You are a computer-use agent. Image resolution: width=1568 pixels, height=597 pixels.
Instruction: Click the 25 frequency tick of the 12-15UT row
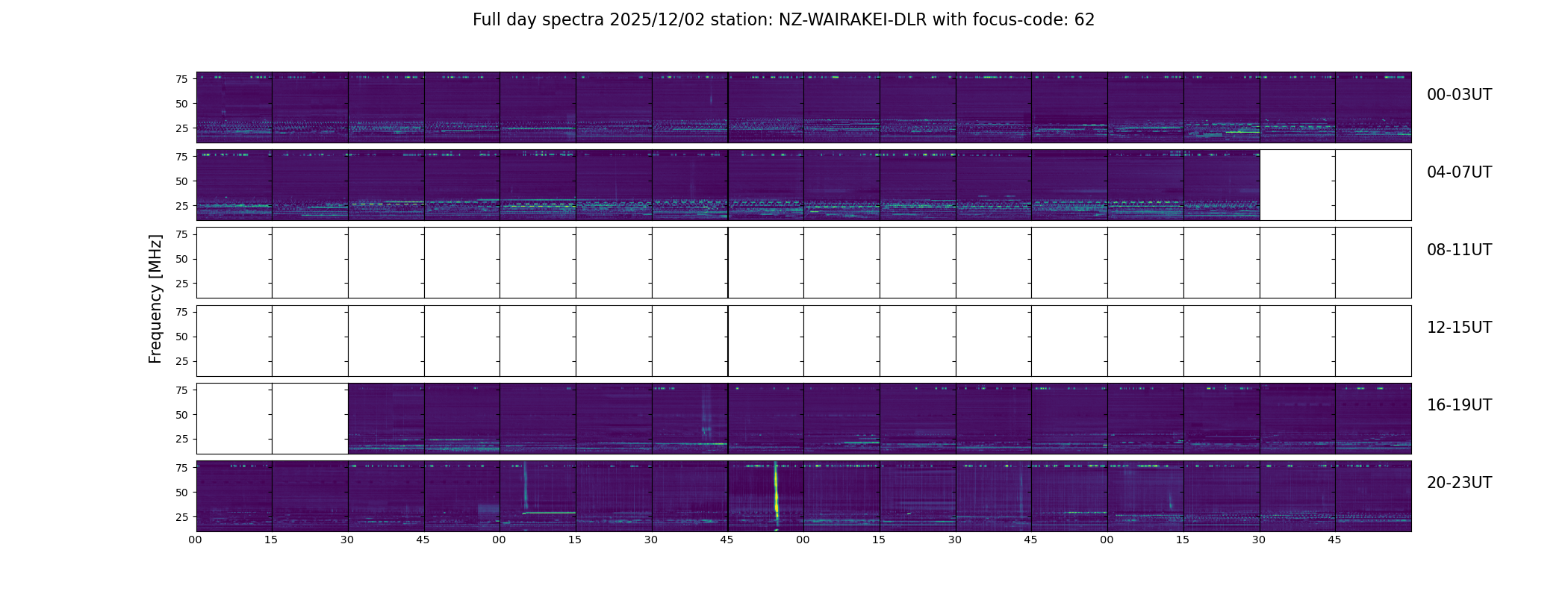[181, 361]
